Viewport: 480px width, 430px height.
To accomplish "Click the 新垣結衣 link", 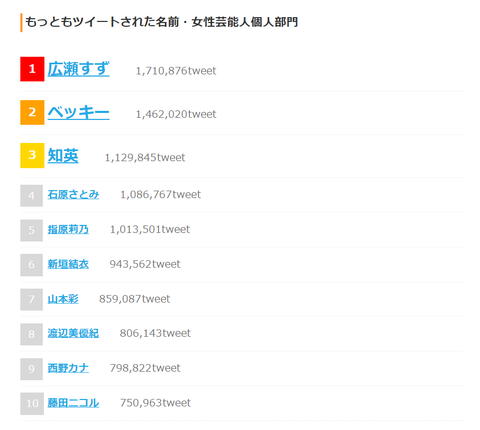I will (x=68, y=264).
